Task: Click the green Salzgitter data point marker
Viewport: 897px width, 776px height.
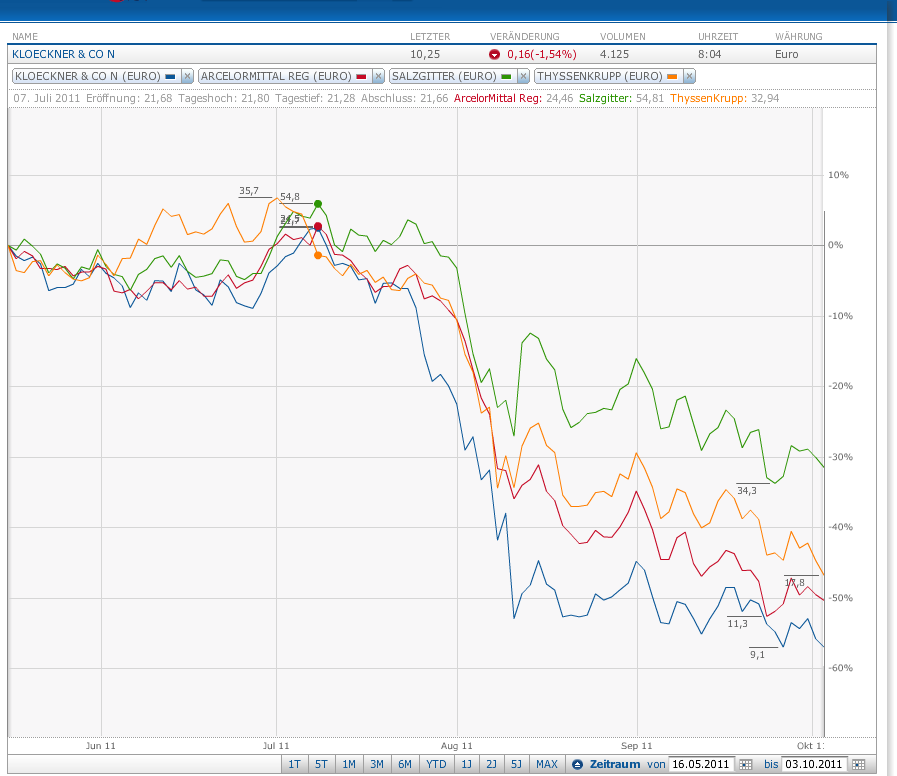Action: (318, 204)
